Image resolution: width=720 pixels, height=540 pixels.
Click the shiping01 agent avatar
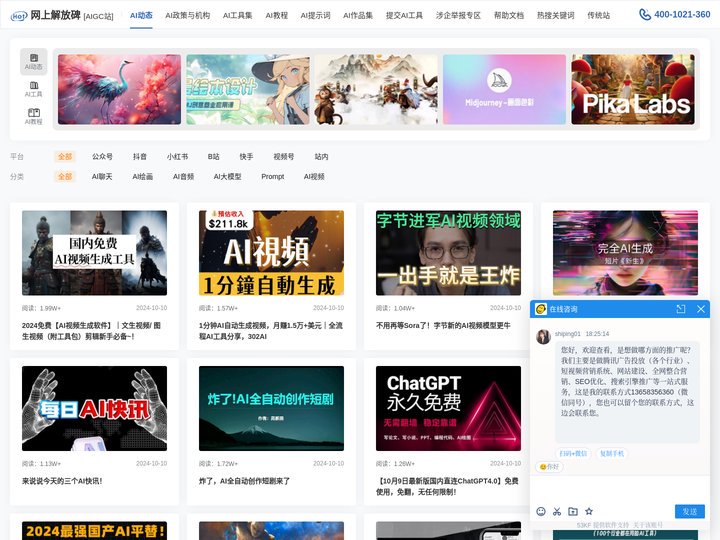[x=543, y=337]
